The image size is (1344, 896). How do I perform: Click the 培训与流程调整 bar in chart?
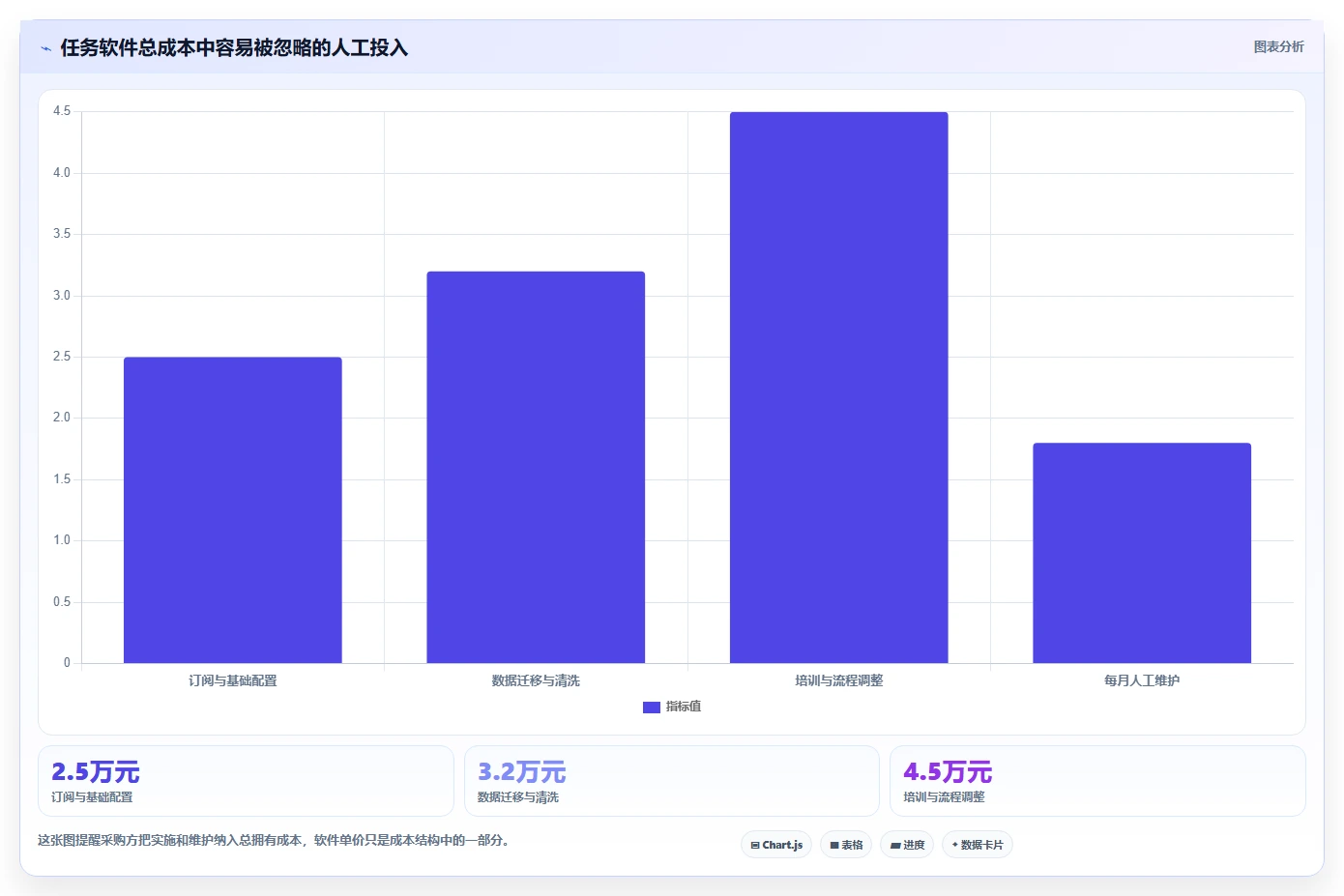click(839, 388)
